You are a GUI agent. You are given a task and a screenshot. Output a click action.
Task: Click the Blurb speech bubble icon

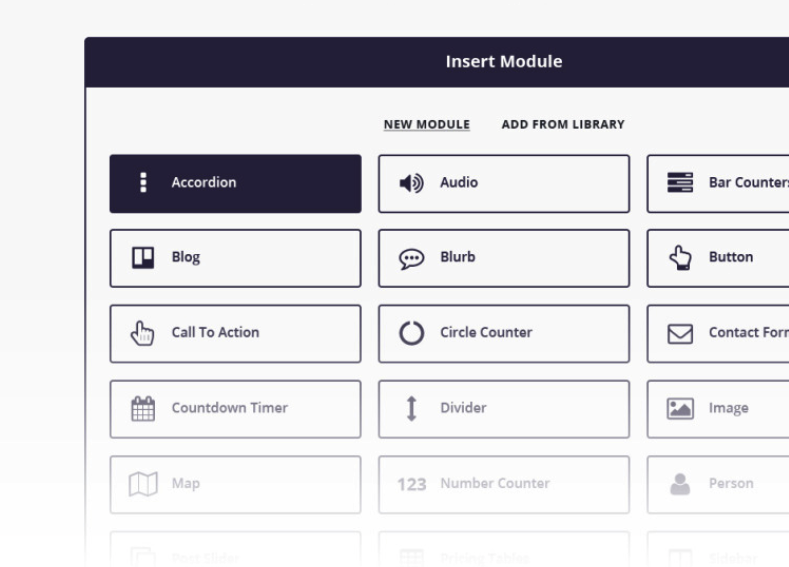[x=411, y=258]
